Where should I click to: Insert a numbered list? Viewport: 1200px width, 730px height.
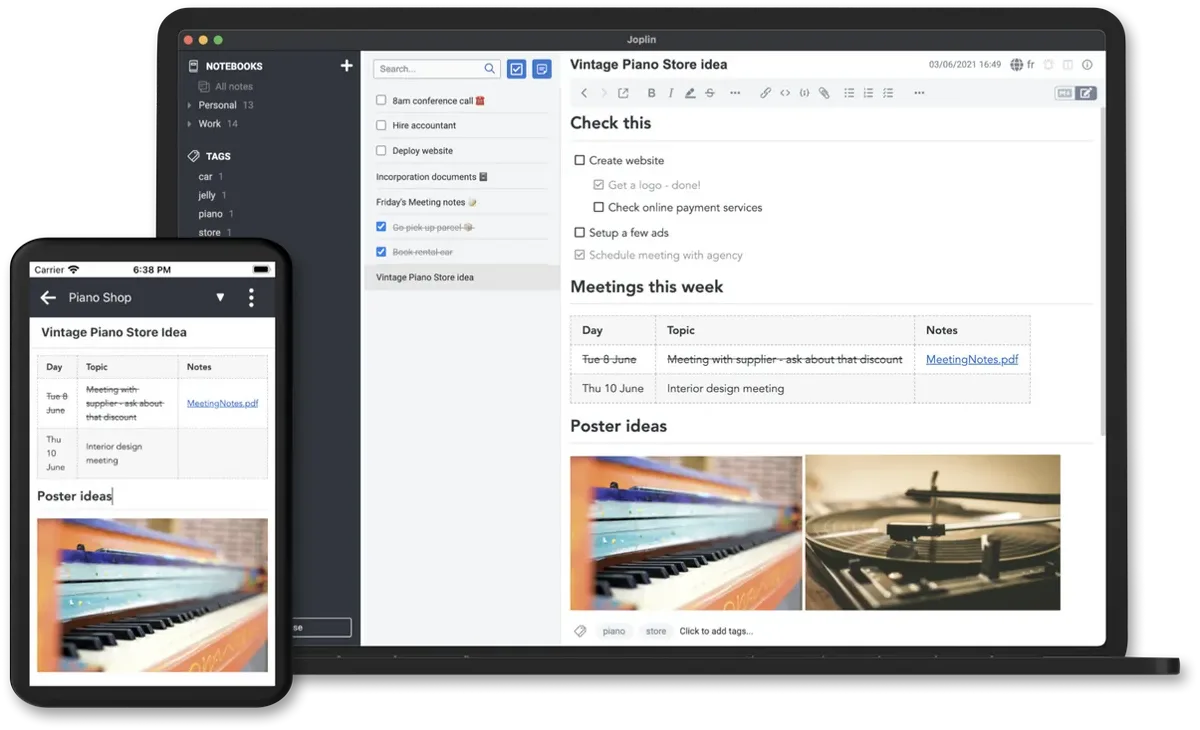point(868,93)
